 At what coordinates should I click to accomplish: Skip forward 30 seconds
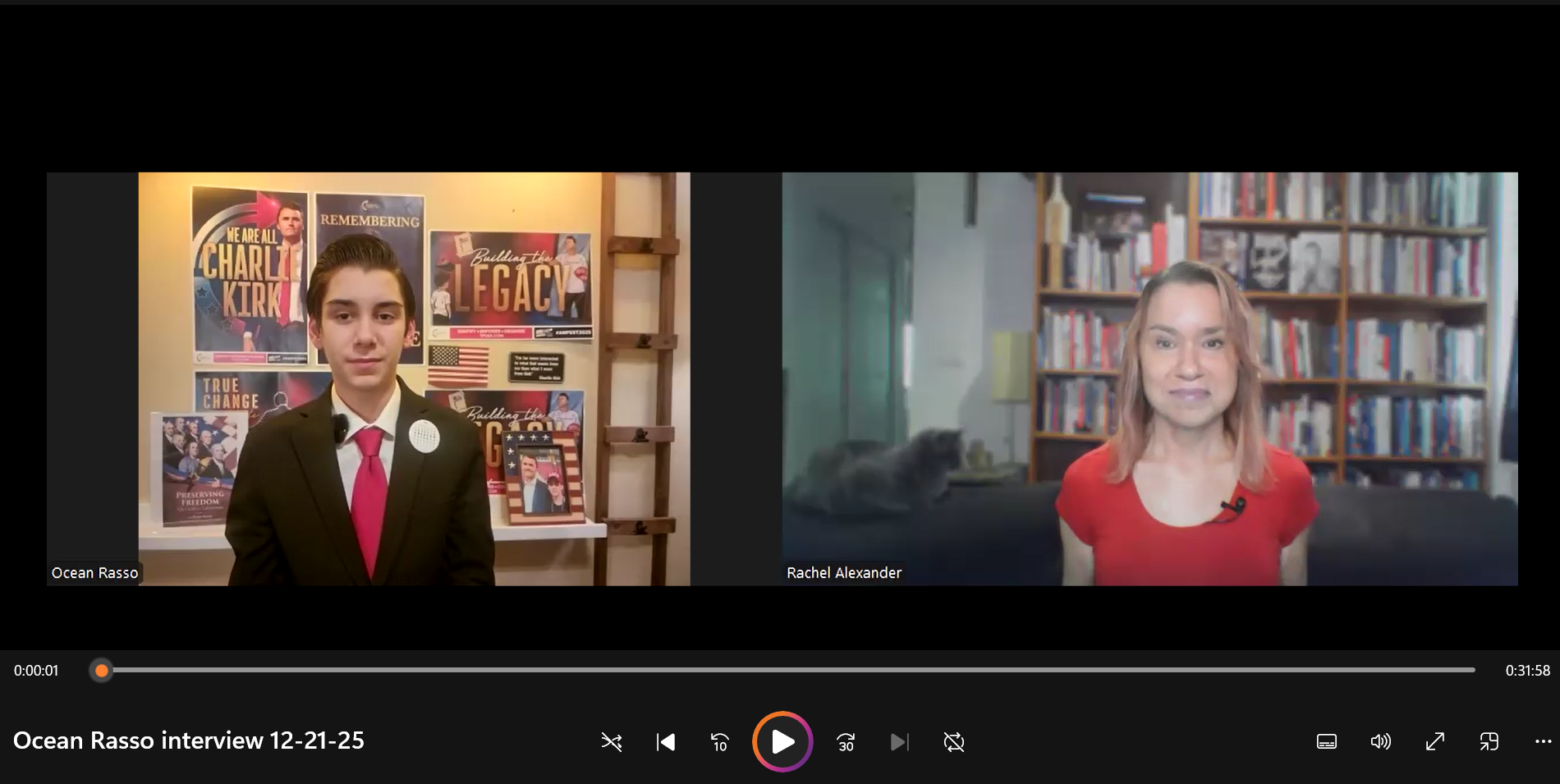(x=846, y=742)
